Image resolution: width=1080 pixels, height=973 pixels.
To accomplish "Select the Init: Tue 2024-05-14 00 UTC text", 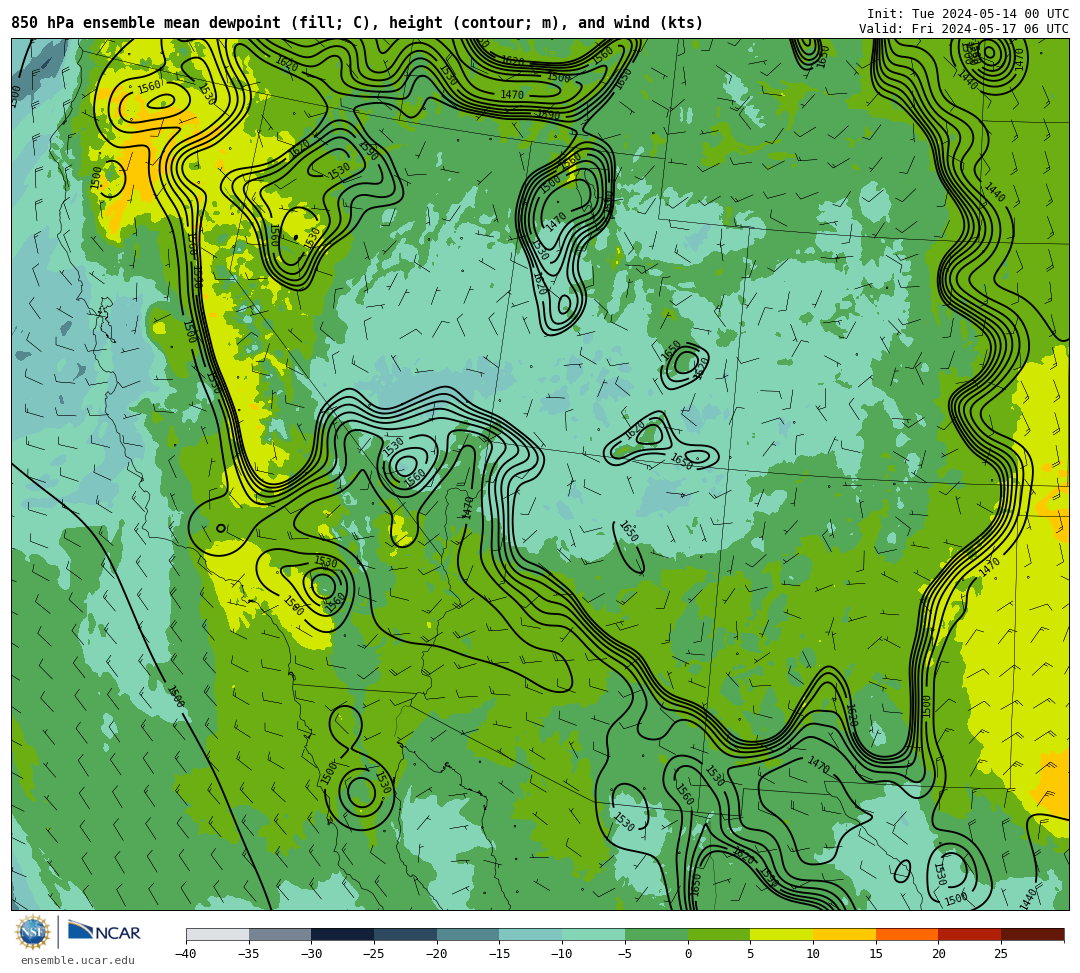I will (x=968, y=14).
